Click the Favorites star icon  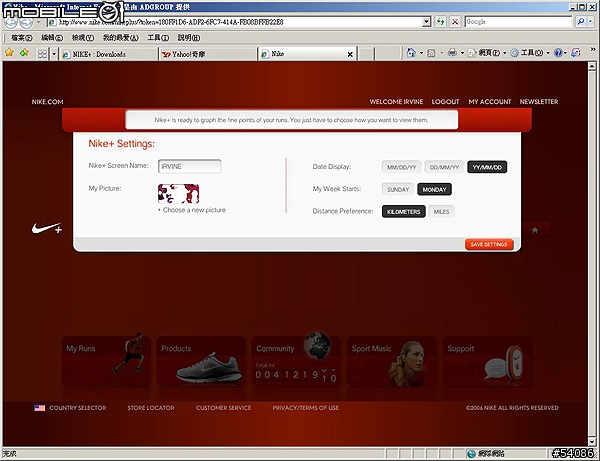tap(9, 53)
